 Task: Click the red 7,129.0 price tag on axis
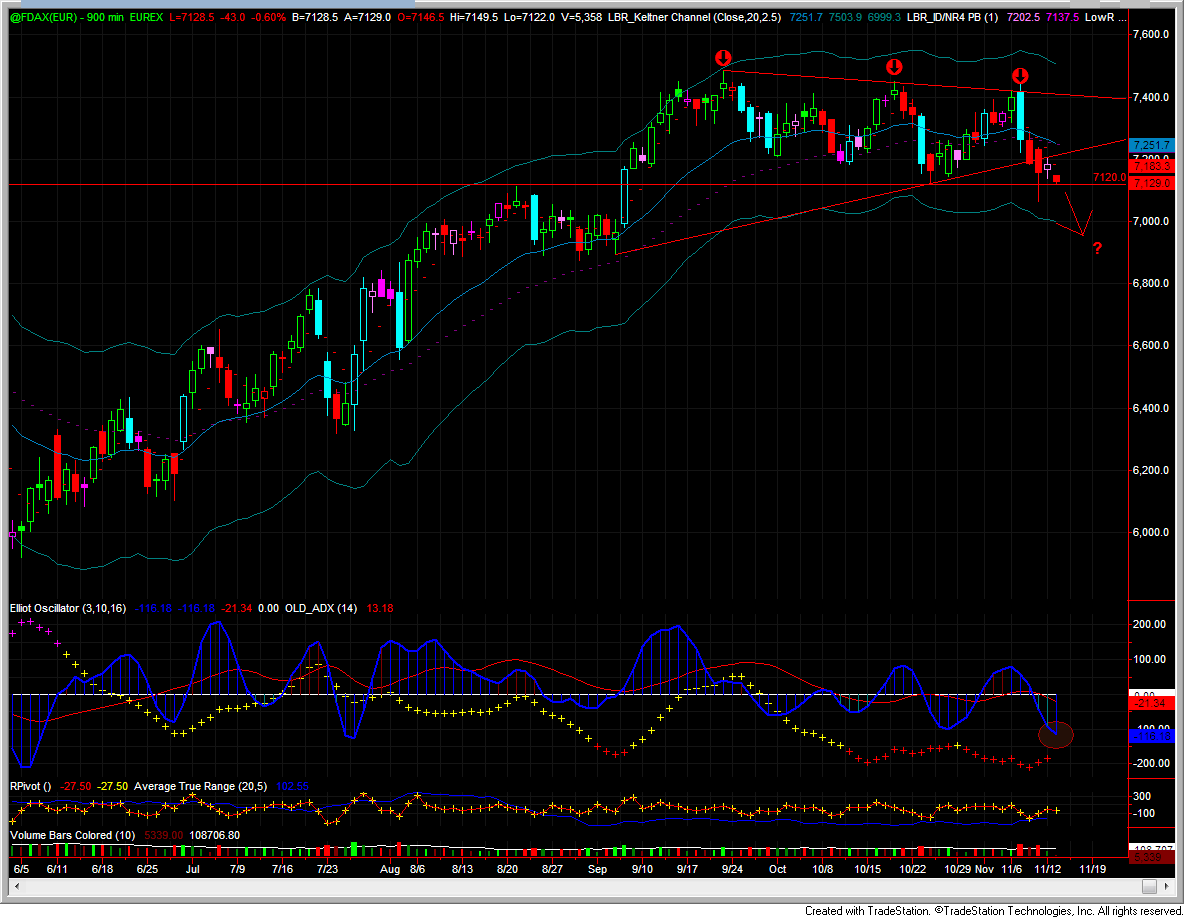click(1151, 183)
